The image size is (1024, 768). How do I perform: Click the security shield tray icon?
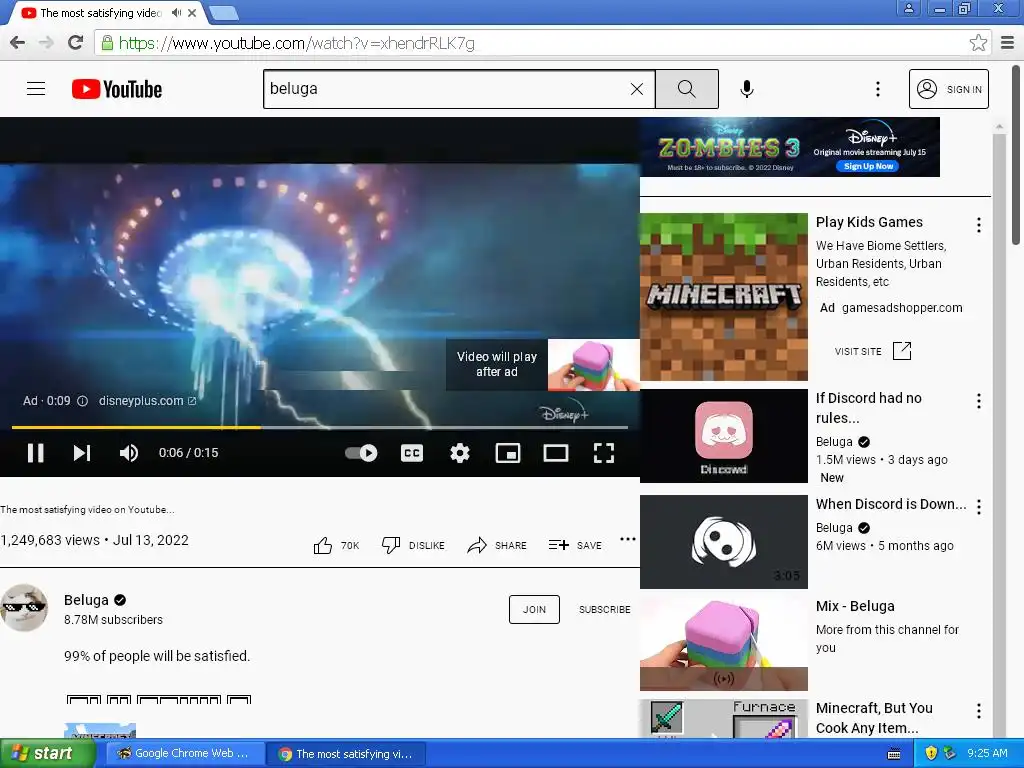931,753
